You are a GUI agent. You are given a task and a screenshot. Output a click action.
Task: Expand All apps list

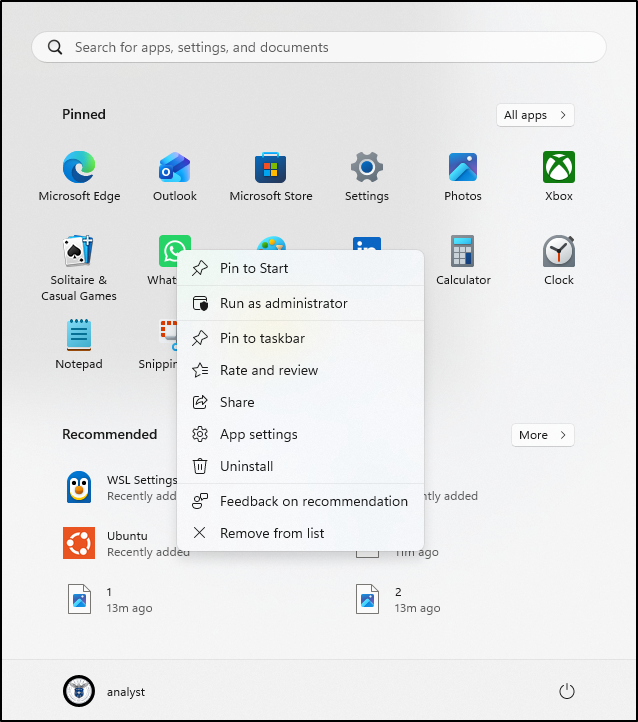535,115
